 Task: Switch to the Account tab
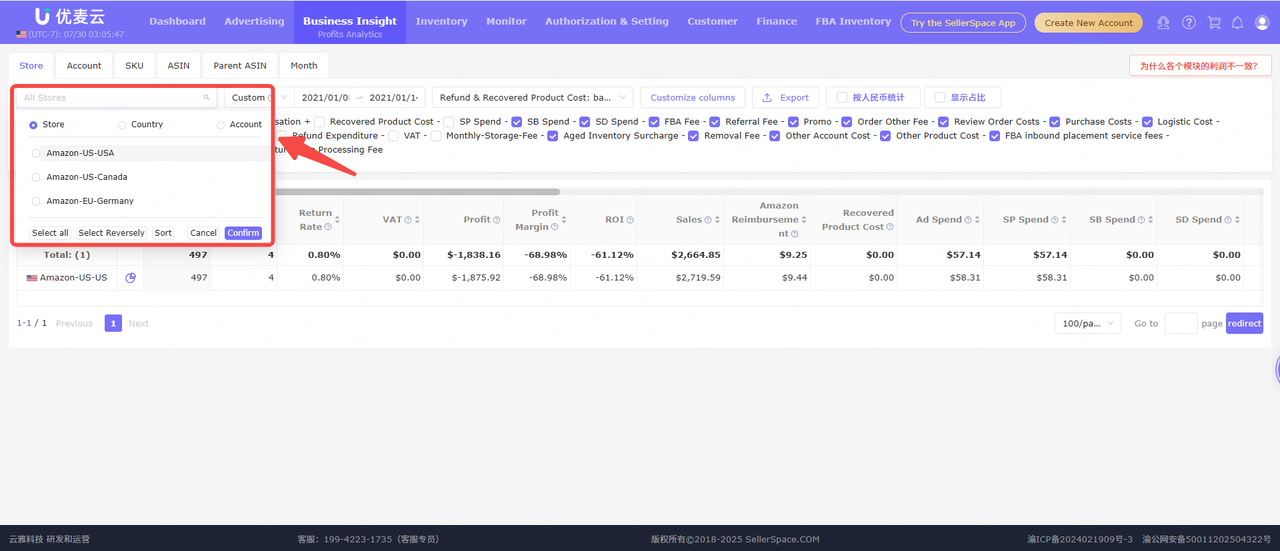(x=84, y=66)
